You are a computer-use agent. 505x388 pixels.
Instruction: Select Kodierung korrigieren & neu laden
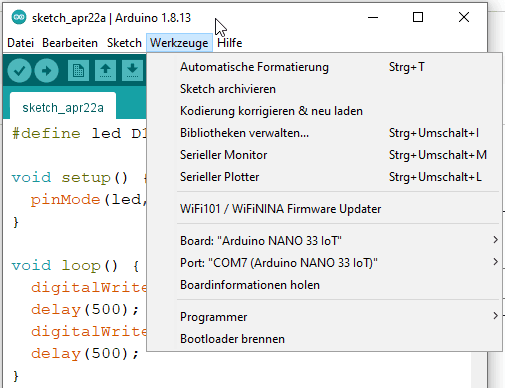324,111
